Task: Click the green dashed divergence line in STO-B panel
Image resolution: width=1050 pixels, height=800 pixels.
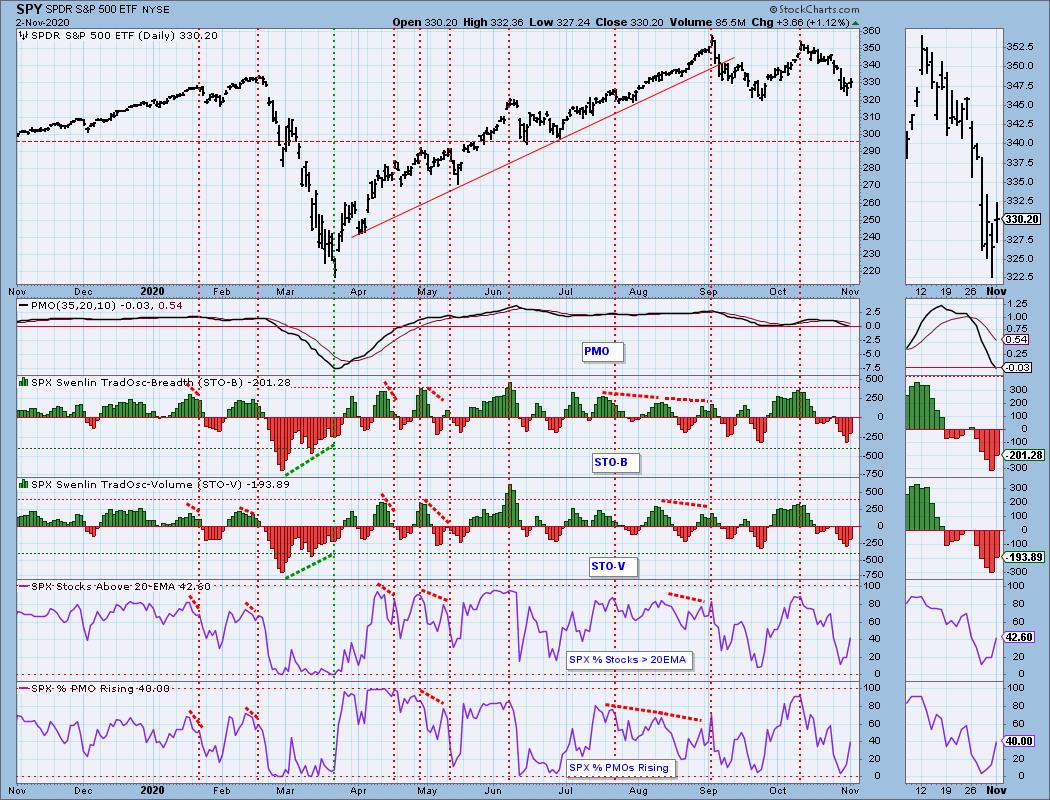Action: [x=310, y=459]
